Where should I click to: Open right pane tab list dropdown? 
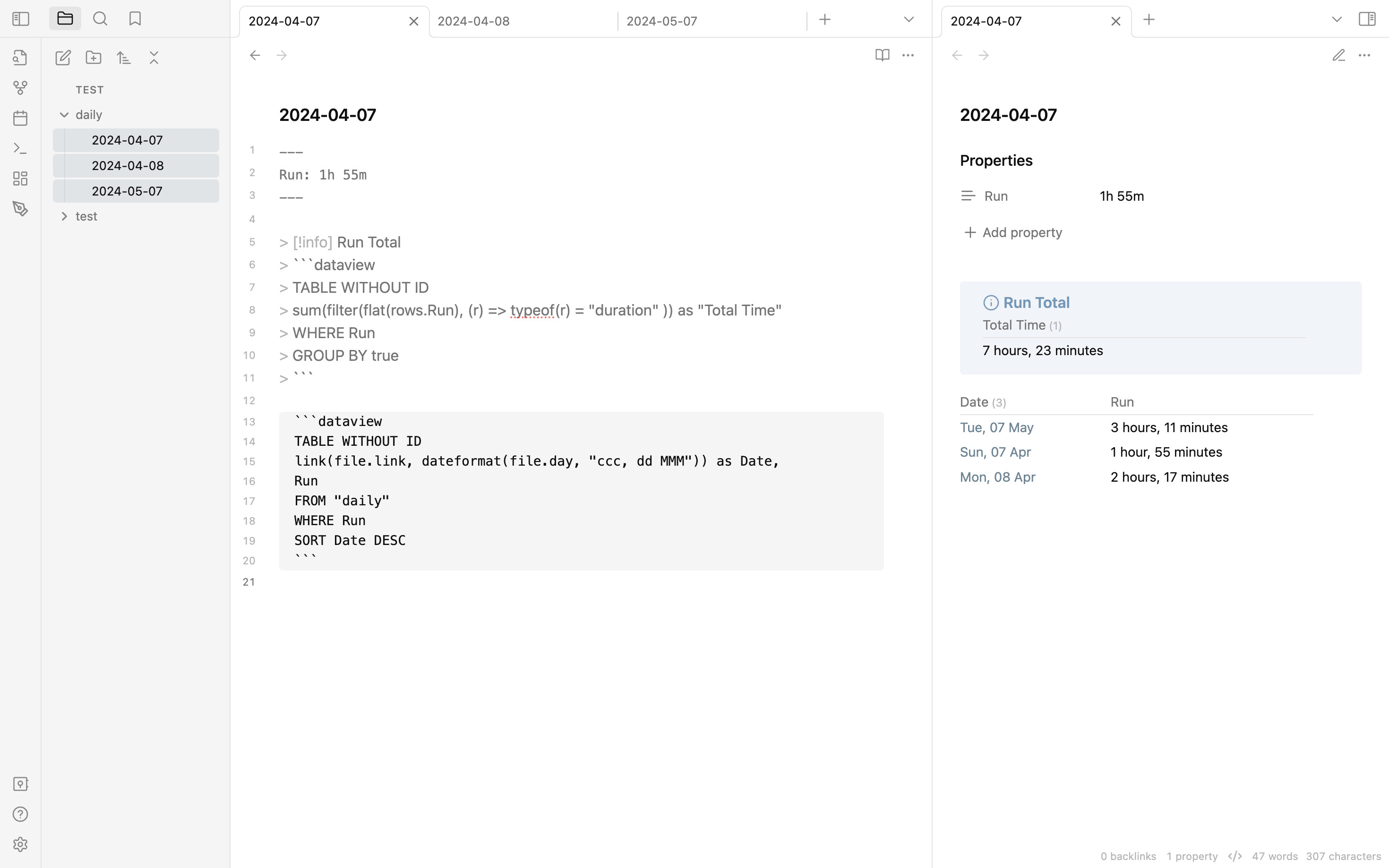click(x=1337, y=19)
